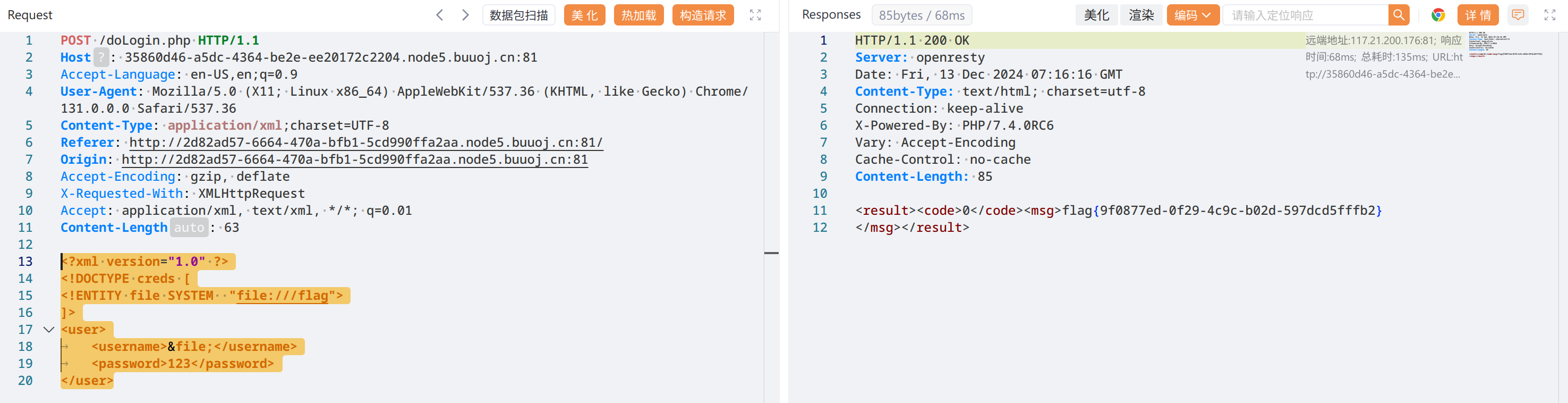Open the comment/chat bubble icon

(1518, 15)
